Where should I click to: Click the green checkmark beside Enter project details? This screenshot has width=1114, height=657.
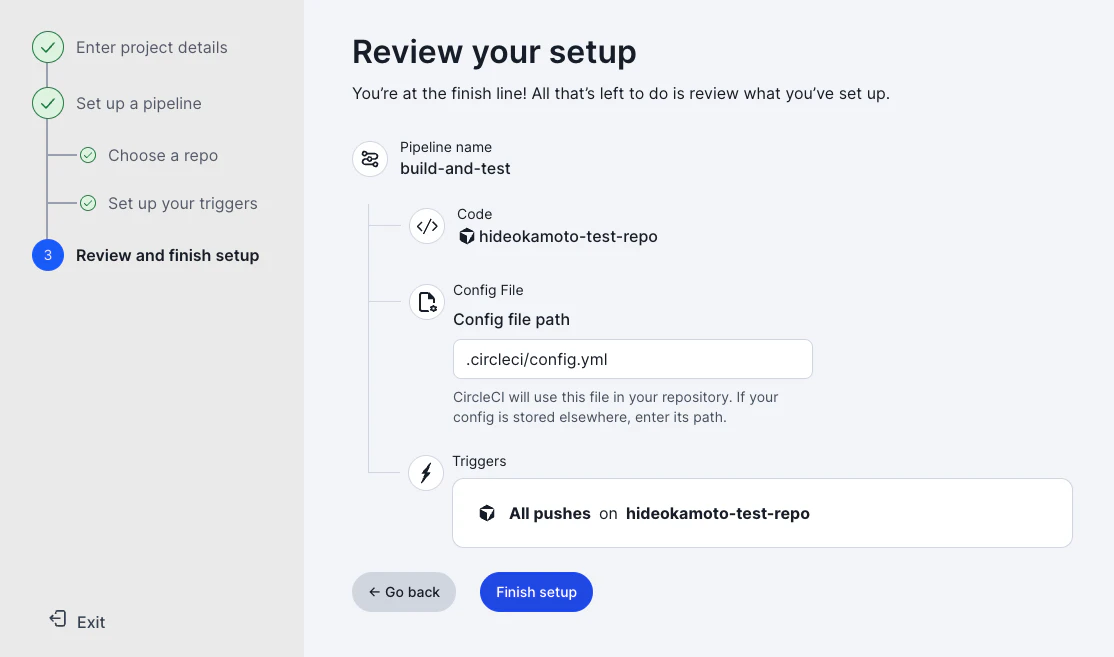[48, 48]
